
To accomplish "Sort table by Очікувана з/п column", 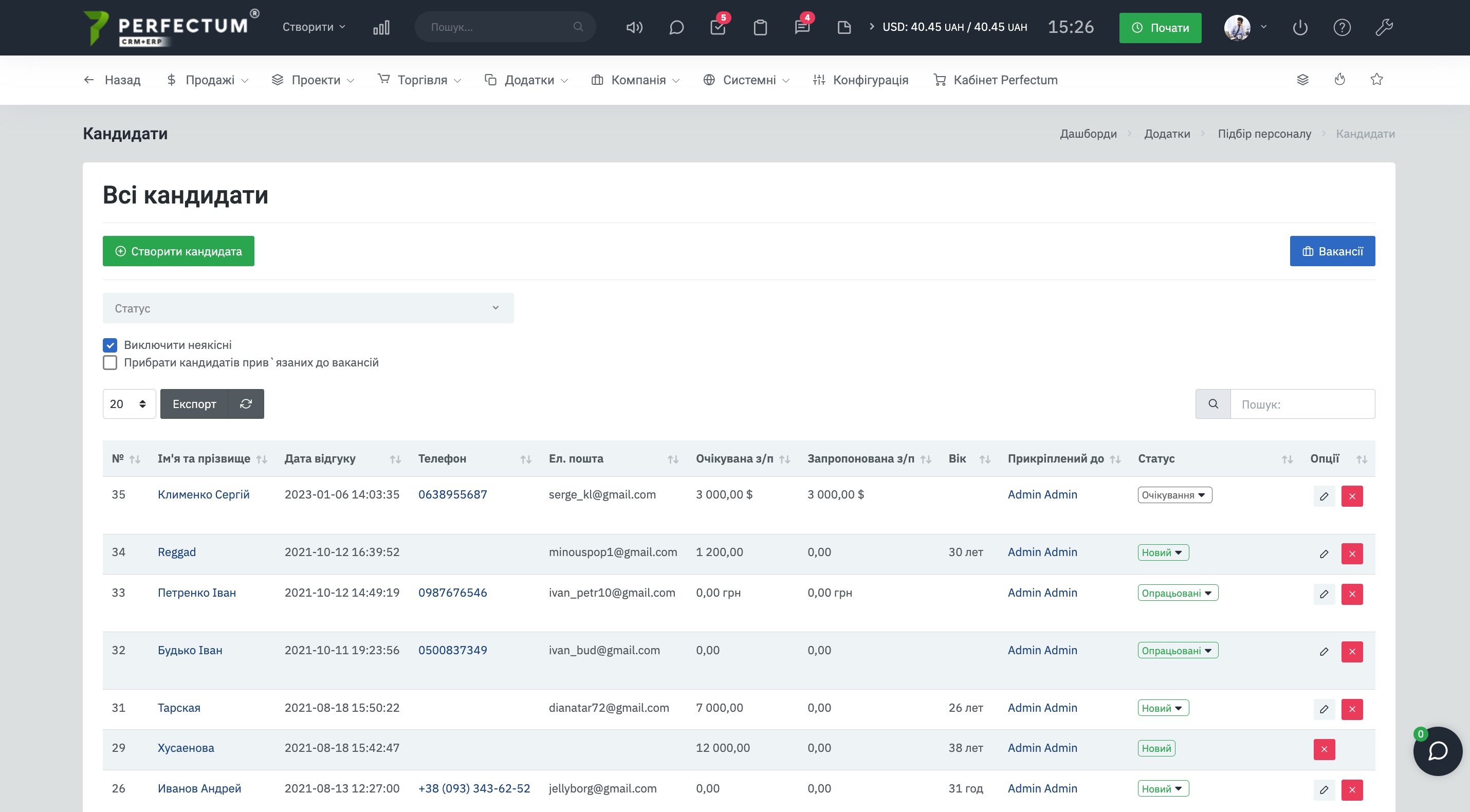I will (742, 459).
